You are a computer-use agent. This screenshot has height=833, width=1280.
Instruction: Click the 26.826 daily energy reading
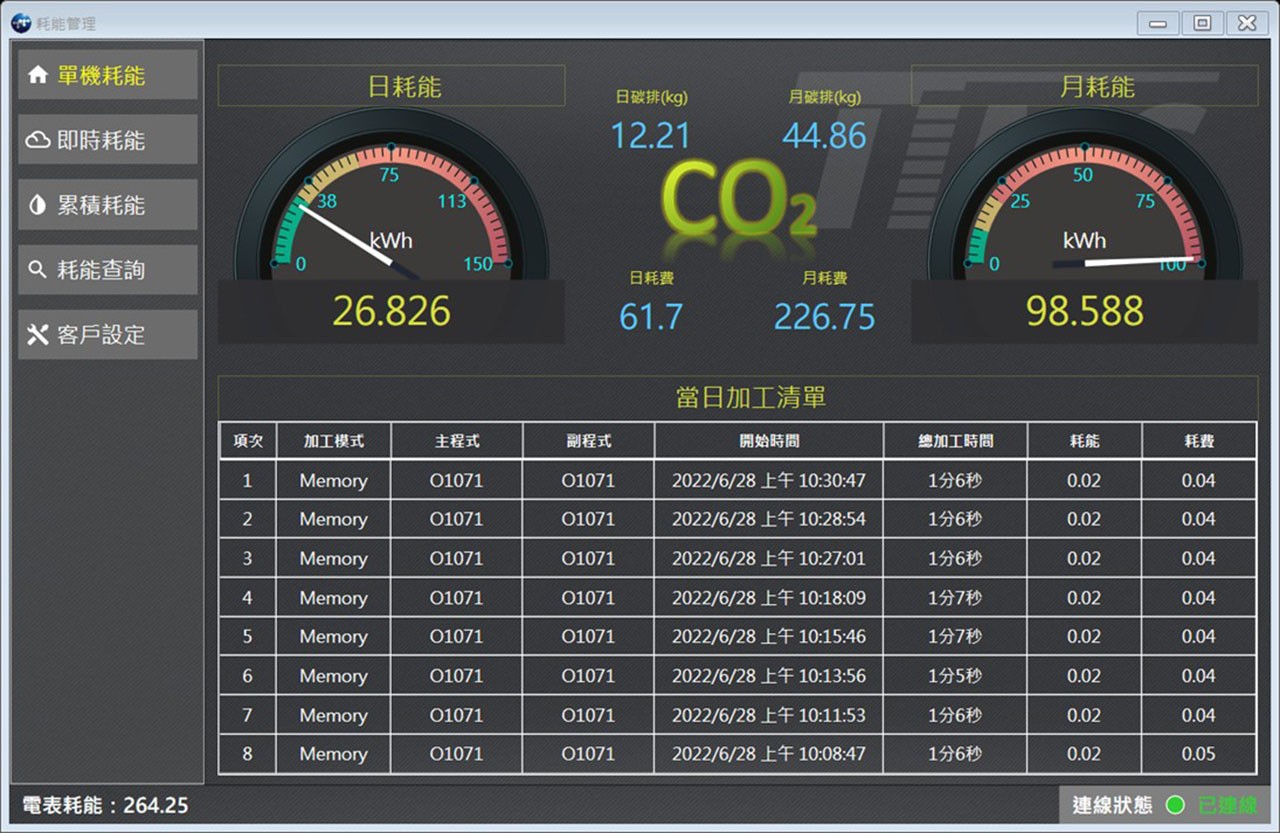391,312
